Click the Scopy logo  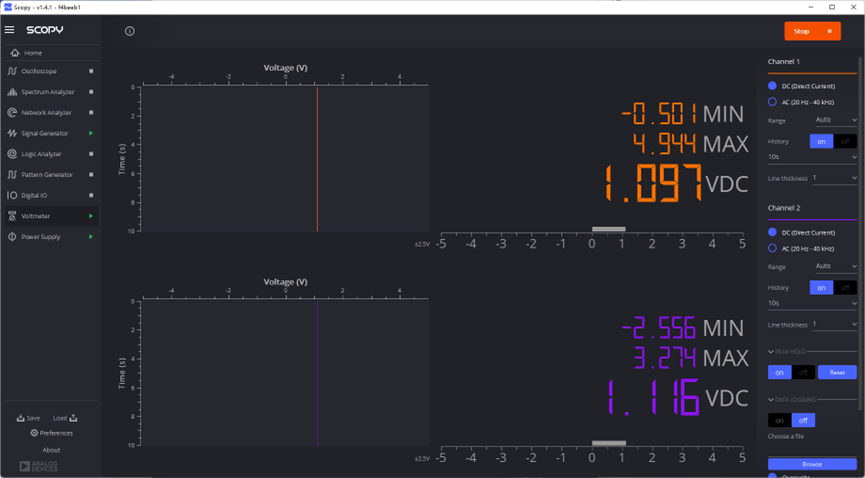pos(45,30)
